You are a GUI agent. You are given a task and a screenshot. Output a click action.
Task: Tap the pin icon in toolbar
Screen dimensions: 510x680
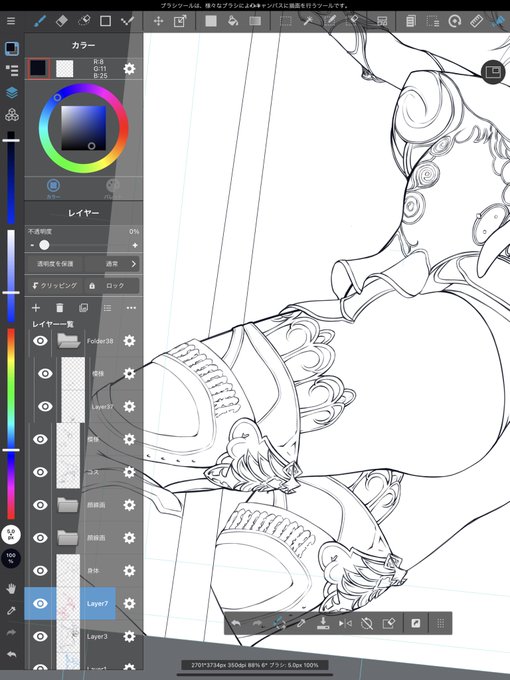(499, 21)
